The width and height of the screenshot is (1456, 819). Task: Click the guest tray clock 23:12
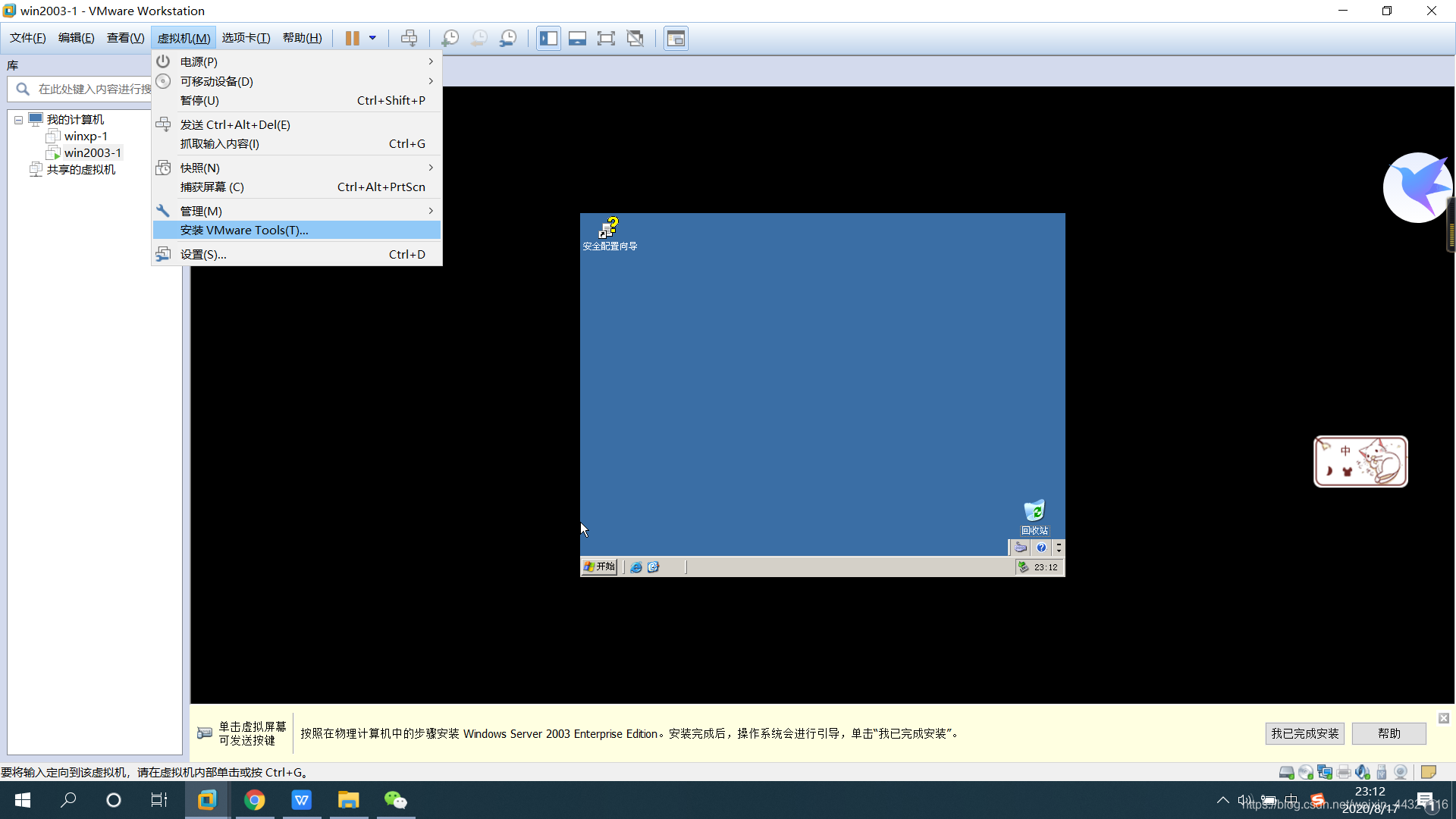point(1046,567)
